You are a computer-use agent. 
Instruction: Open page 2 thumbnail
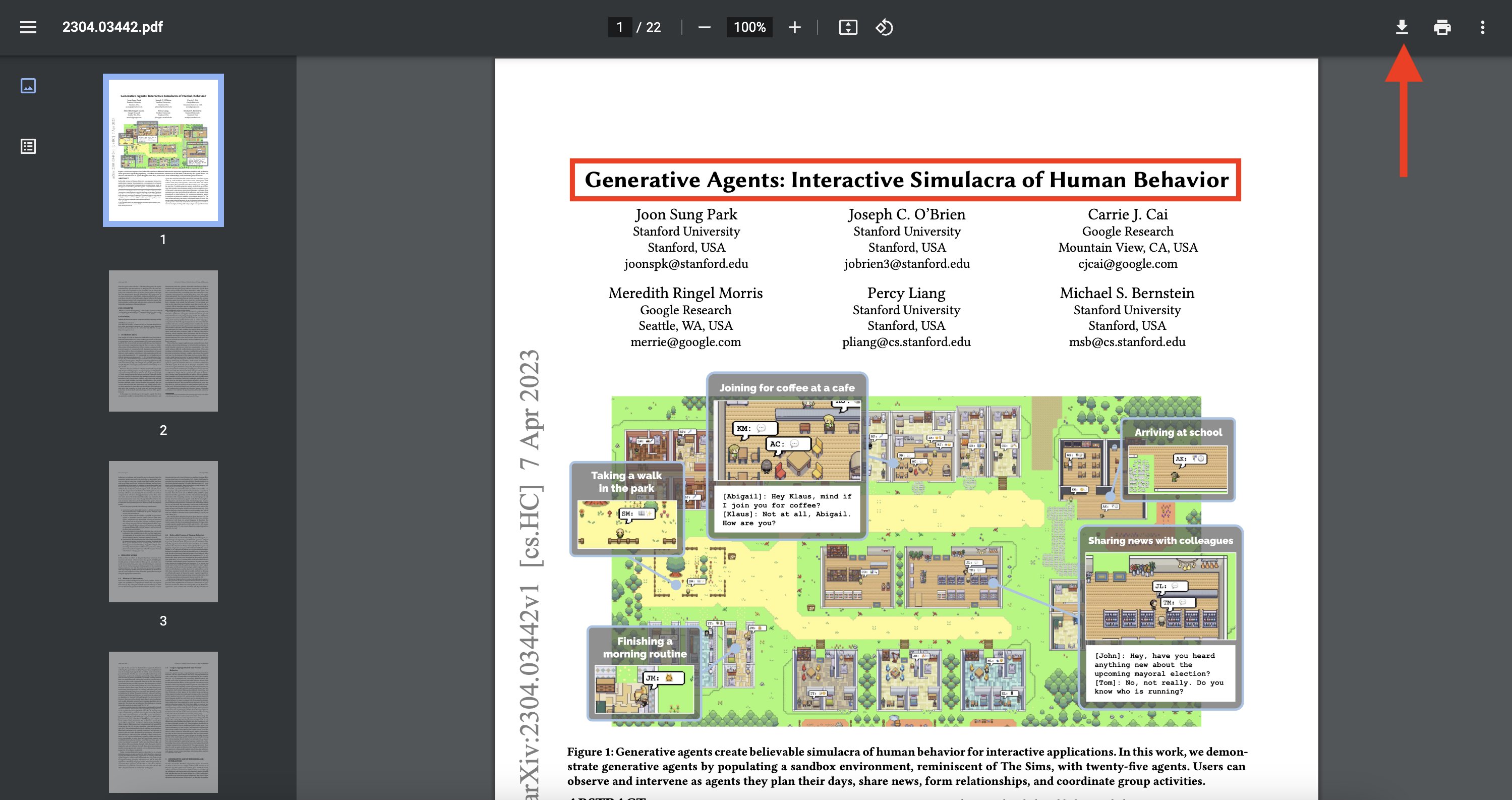163,340
